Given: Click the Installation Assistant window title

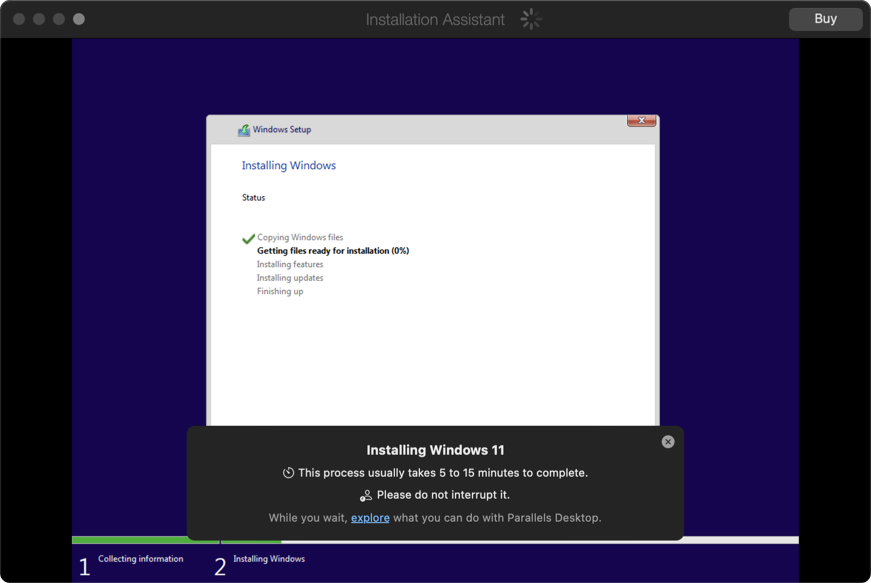Looking at the screenshot, I should click(x=435, y=19).
